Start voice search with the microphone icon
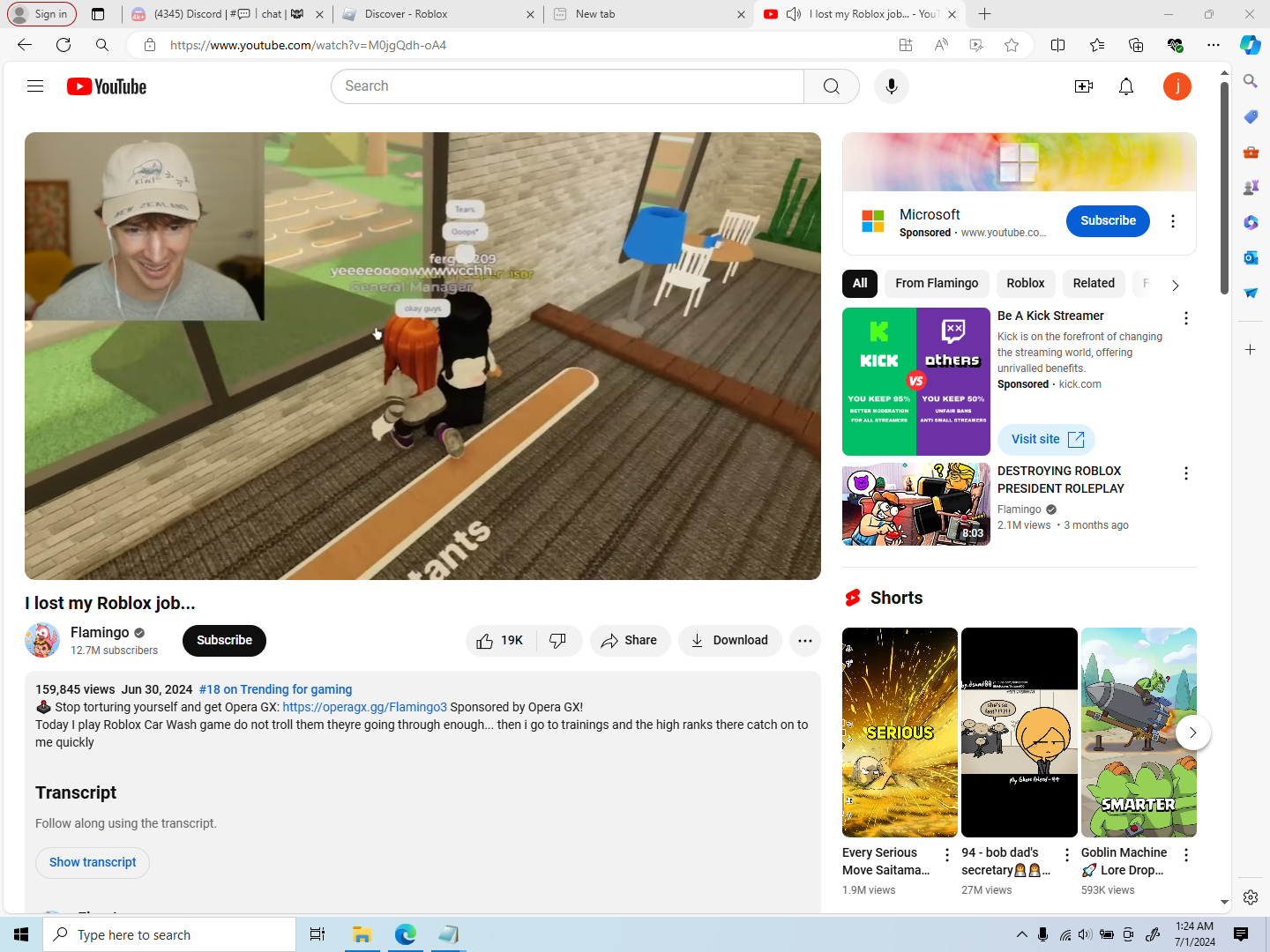Image resolution: width=1270 pixels, height=952 pixels. [x=892, y=86]
